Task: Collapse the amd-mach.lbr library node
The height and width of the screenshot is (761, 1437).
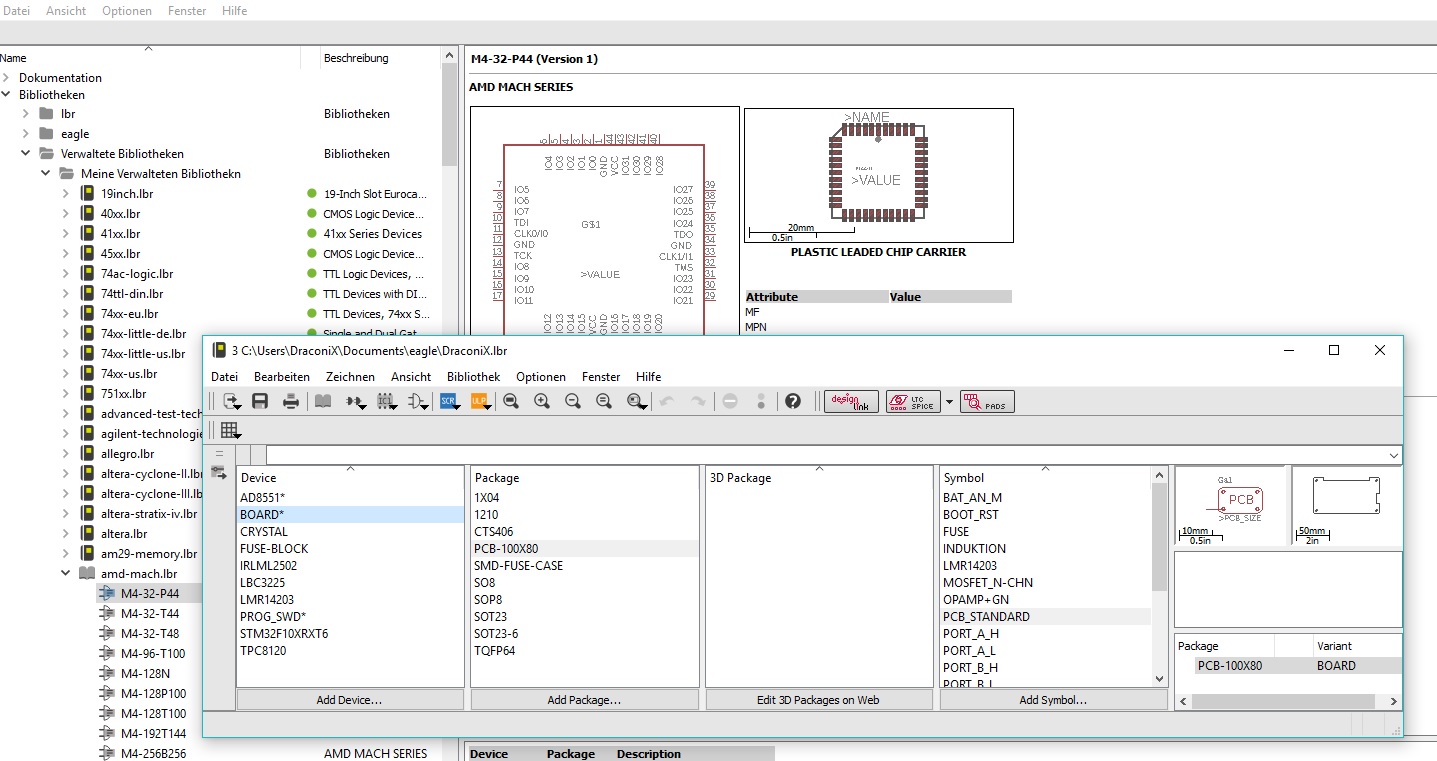Action: pyautogui.click(x=66, y=574)
